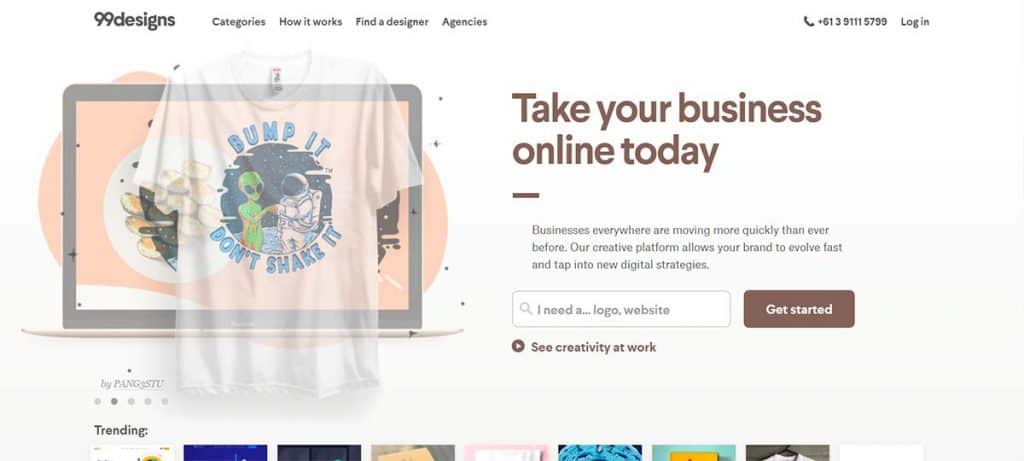Screen dimensions: 1024x461
Task: Click the play icon for creativity at work
Action: [x=518, y=347]
